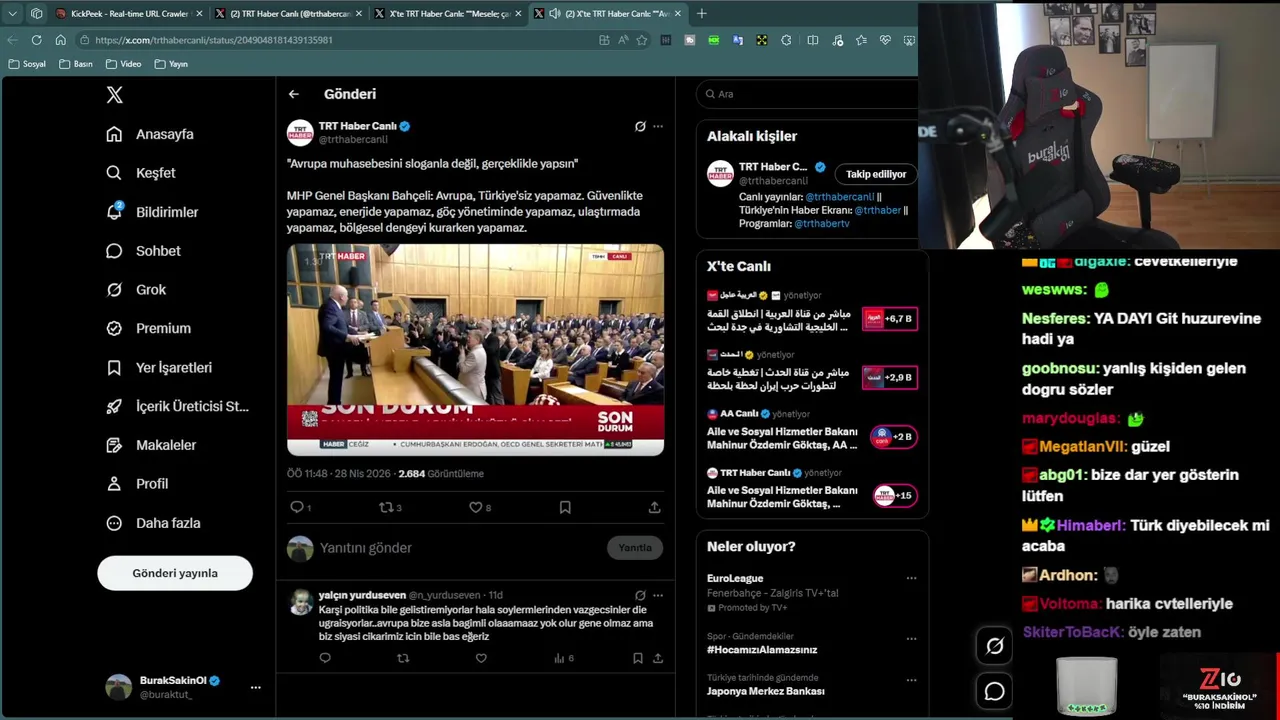Click the Yanıtla button
Image resolution: width=1280 pixels, height=720 pixels.
pos(635,548)
